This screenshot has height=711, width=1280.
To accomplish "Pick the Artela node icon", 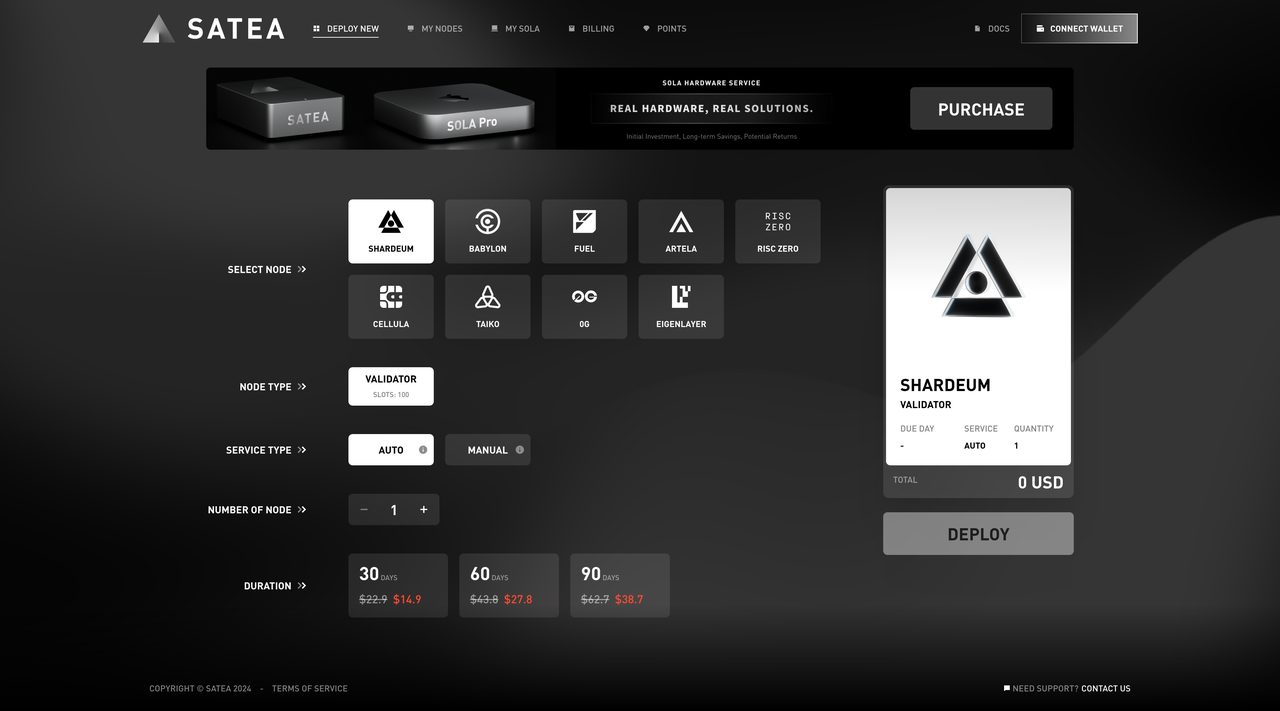I will (681, 222).
